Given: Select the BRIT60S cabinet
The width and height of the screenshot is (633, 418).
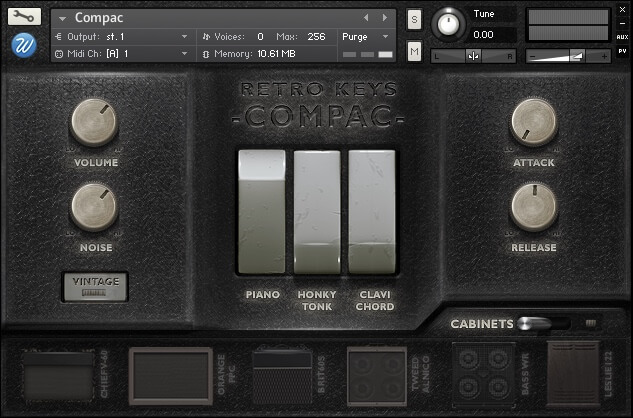Looking at the screenshot, I should (x=282, y=376).
